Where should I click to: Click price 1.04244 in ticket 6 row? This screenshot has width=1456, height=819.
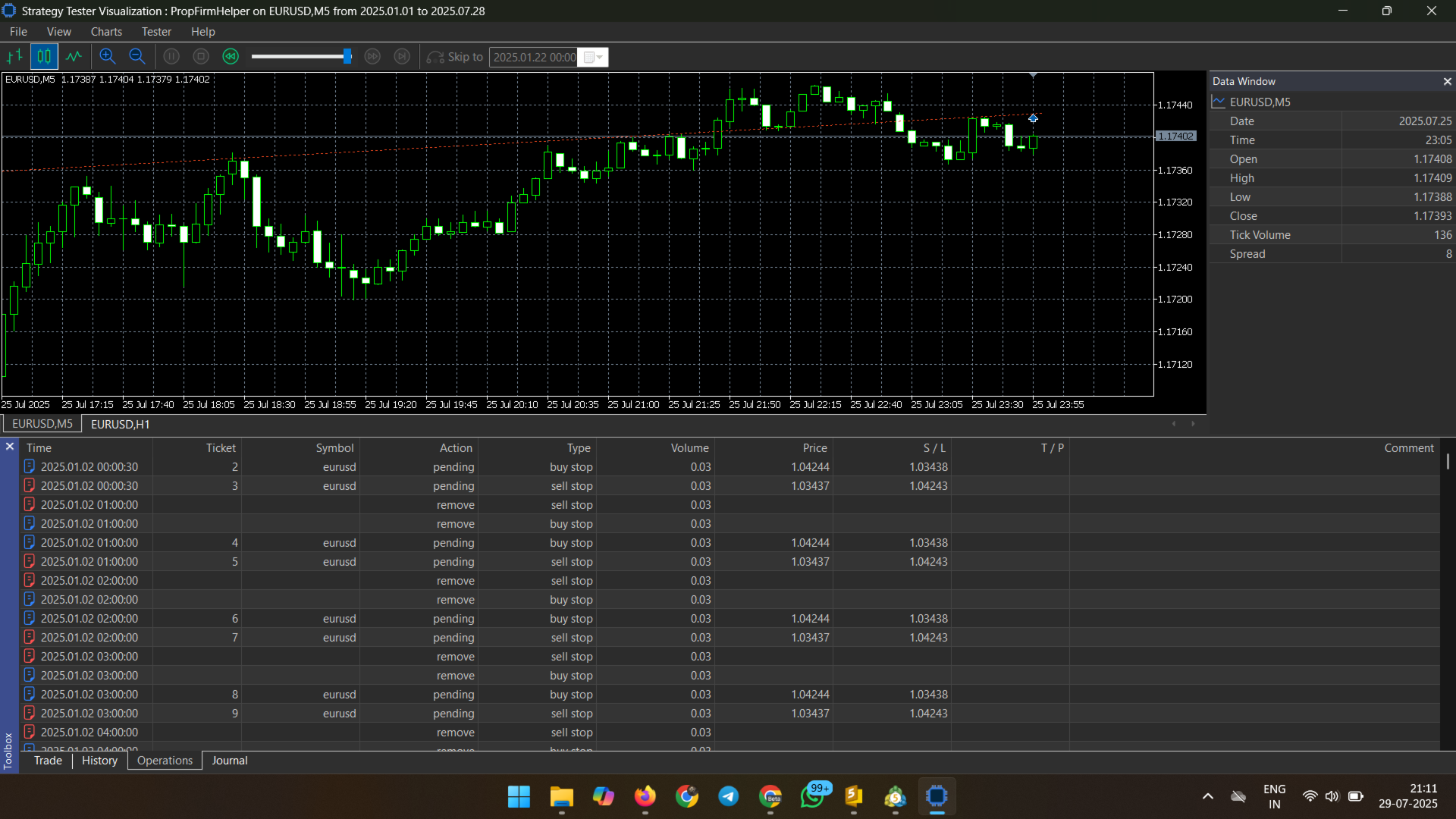(x=810, y=618)
